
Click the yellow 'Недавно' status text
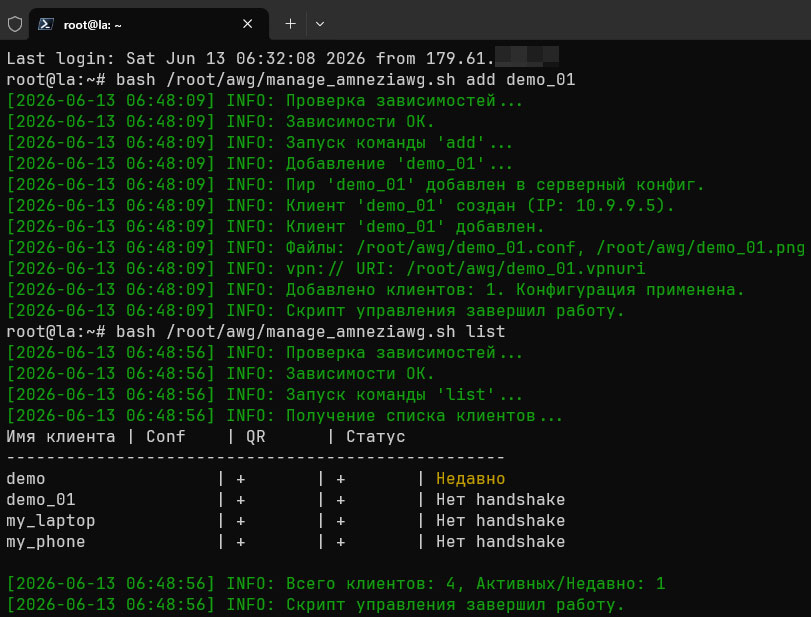470,478
